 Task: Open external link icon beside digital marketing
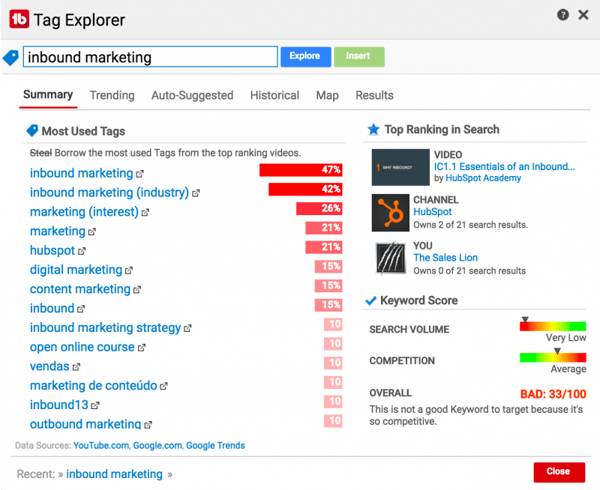(x=129, y=270)
